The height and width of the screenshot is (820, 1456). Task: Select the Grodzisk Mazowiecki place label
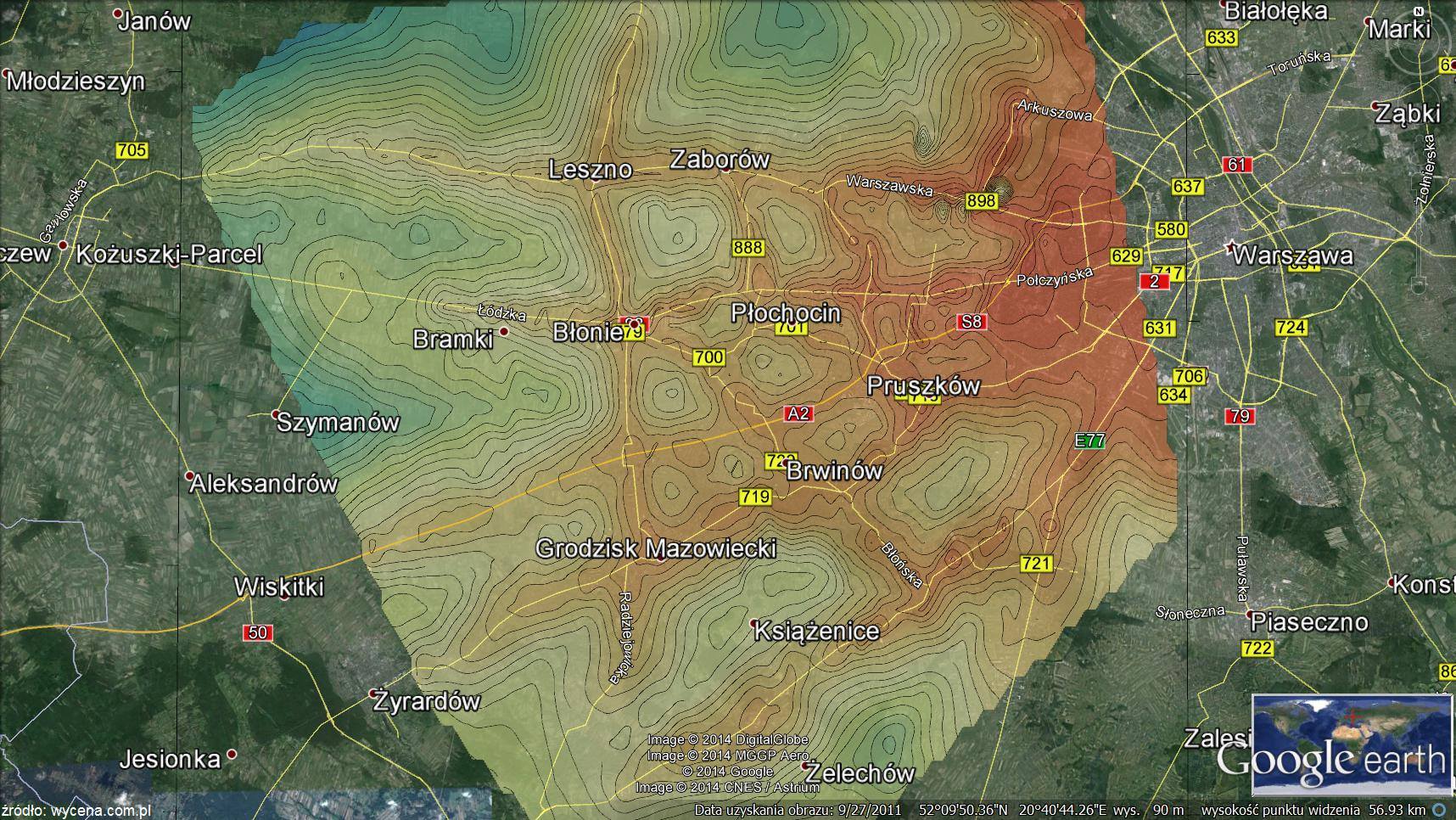pyautogui.click(x=655, y=548)
